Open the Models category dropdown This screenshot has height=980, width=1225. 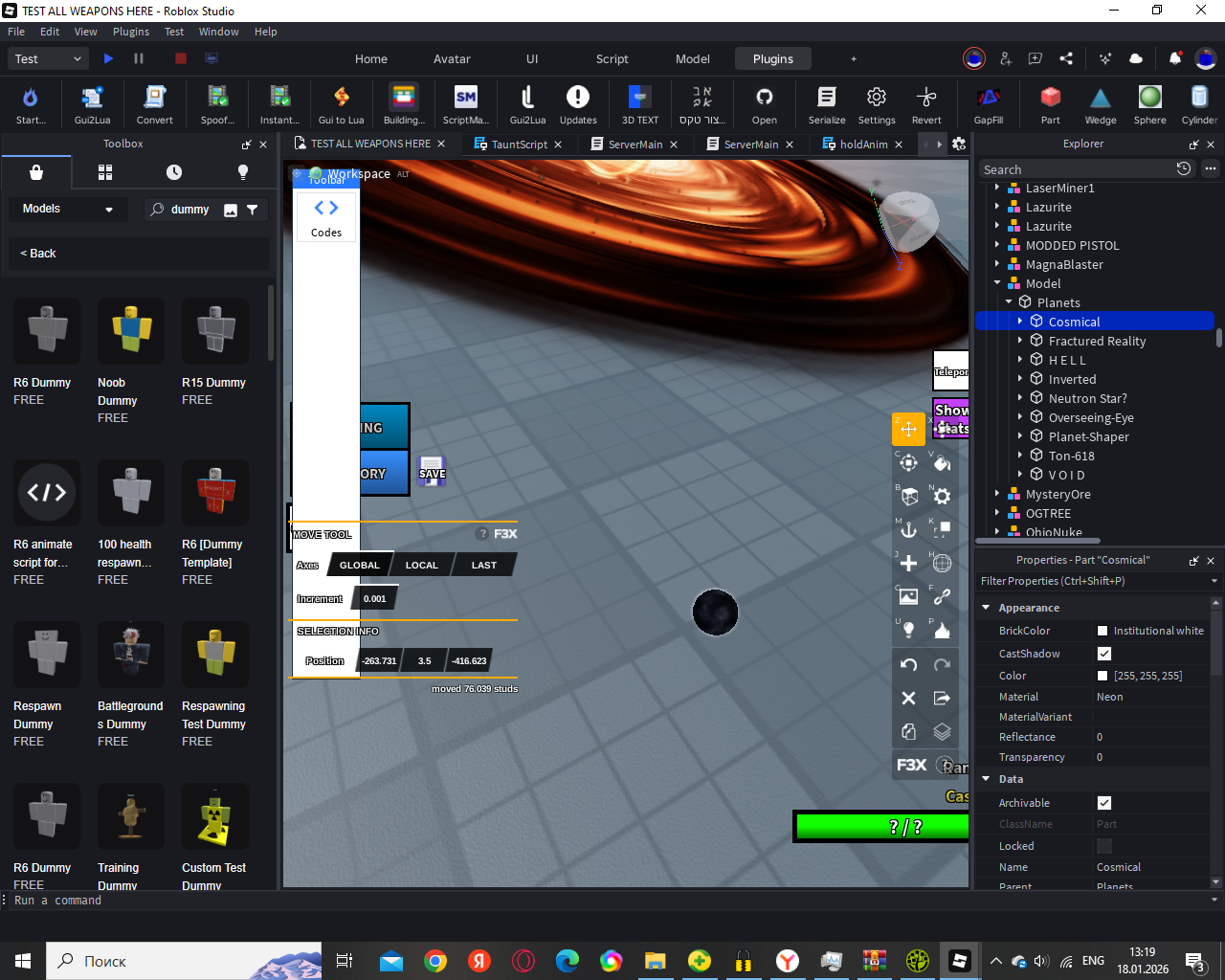[x=67, y=209]
